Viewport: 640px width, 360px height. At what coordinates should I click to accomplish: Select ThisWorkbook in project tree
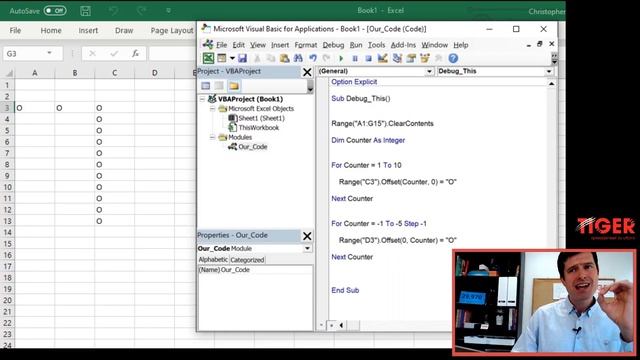(x=259, y=128)
